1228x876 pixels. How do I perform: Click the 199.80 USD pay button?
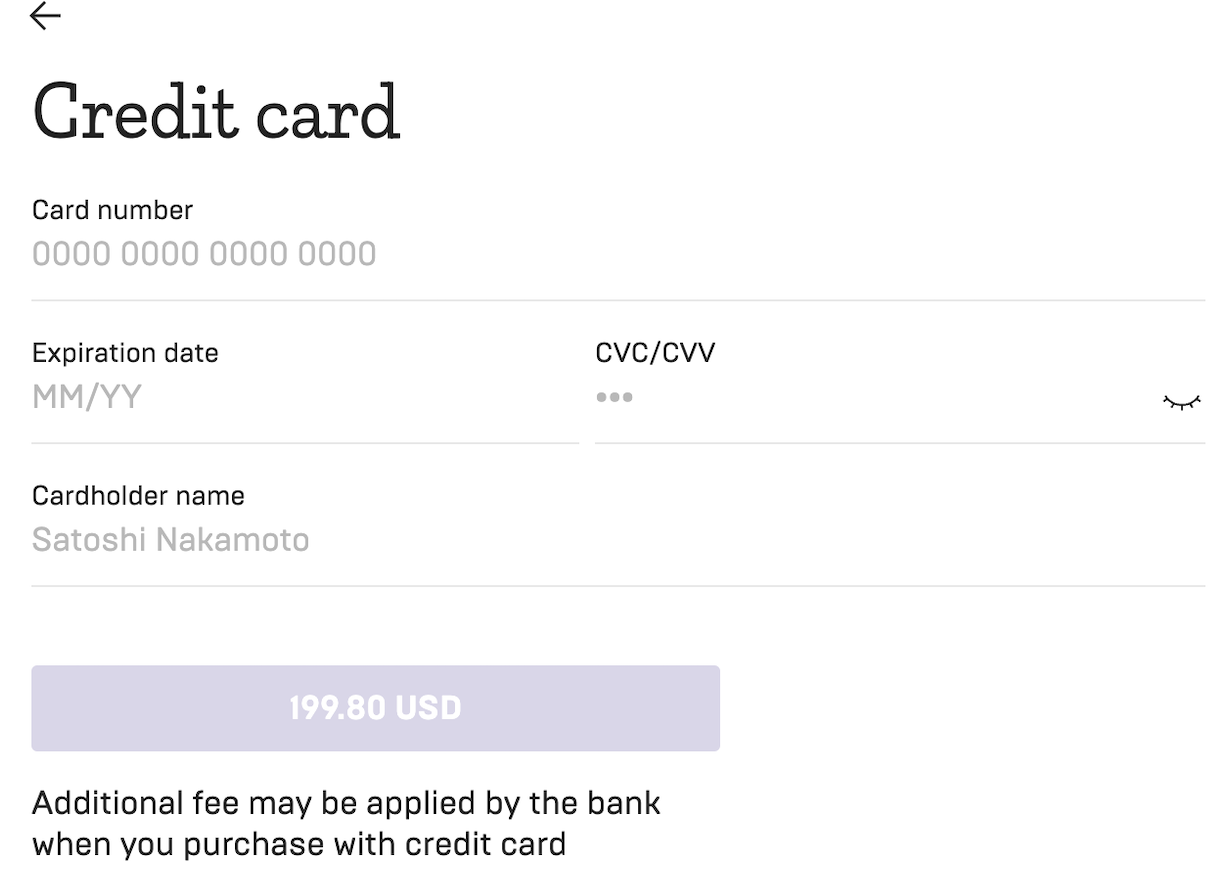[375, 708]
